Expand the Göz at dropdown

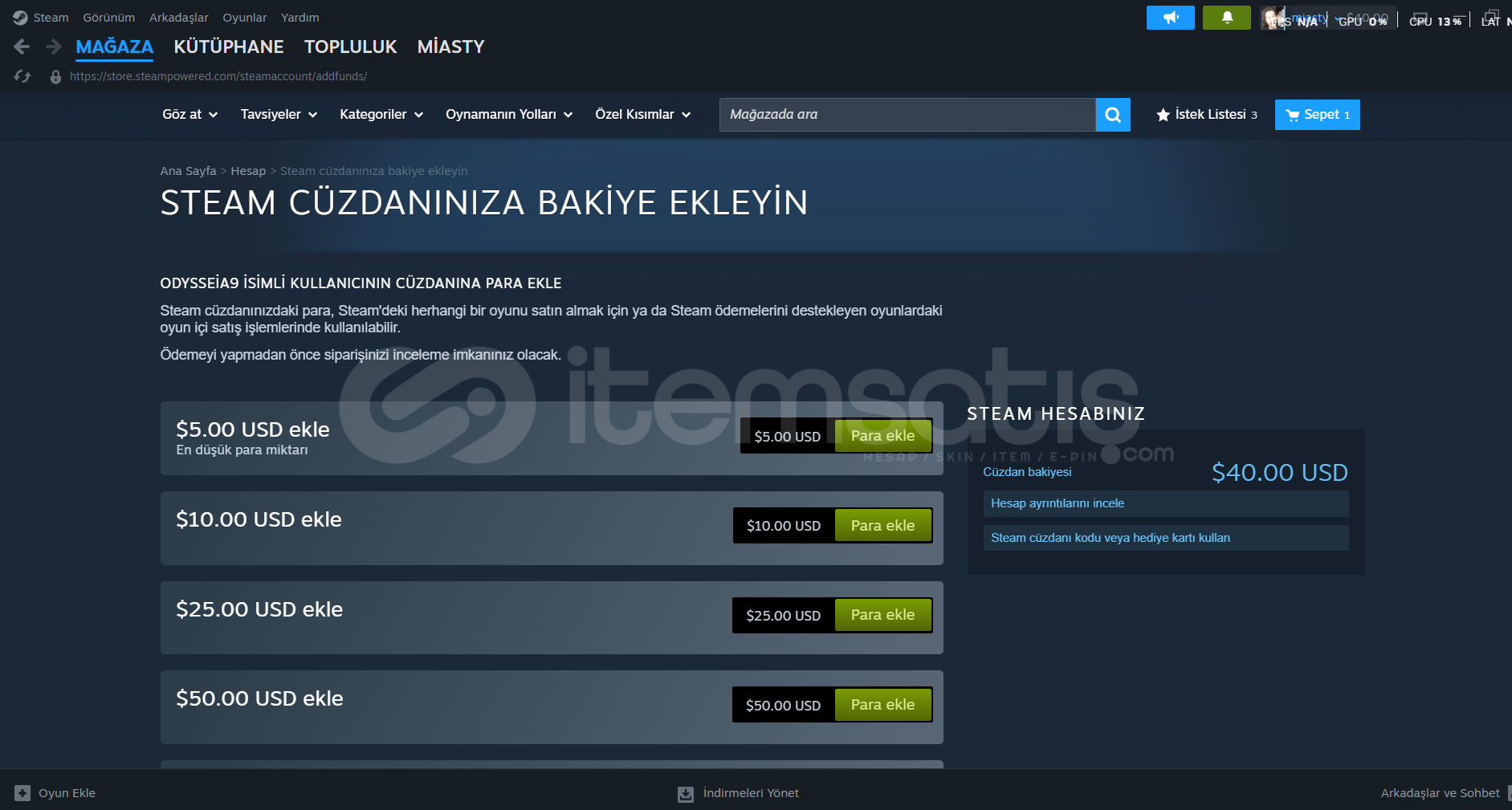click(190, 115)
